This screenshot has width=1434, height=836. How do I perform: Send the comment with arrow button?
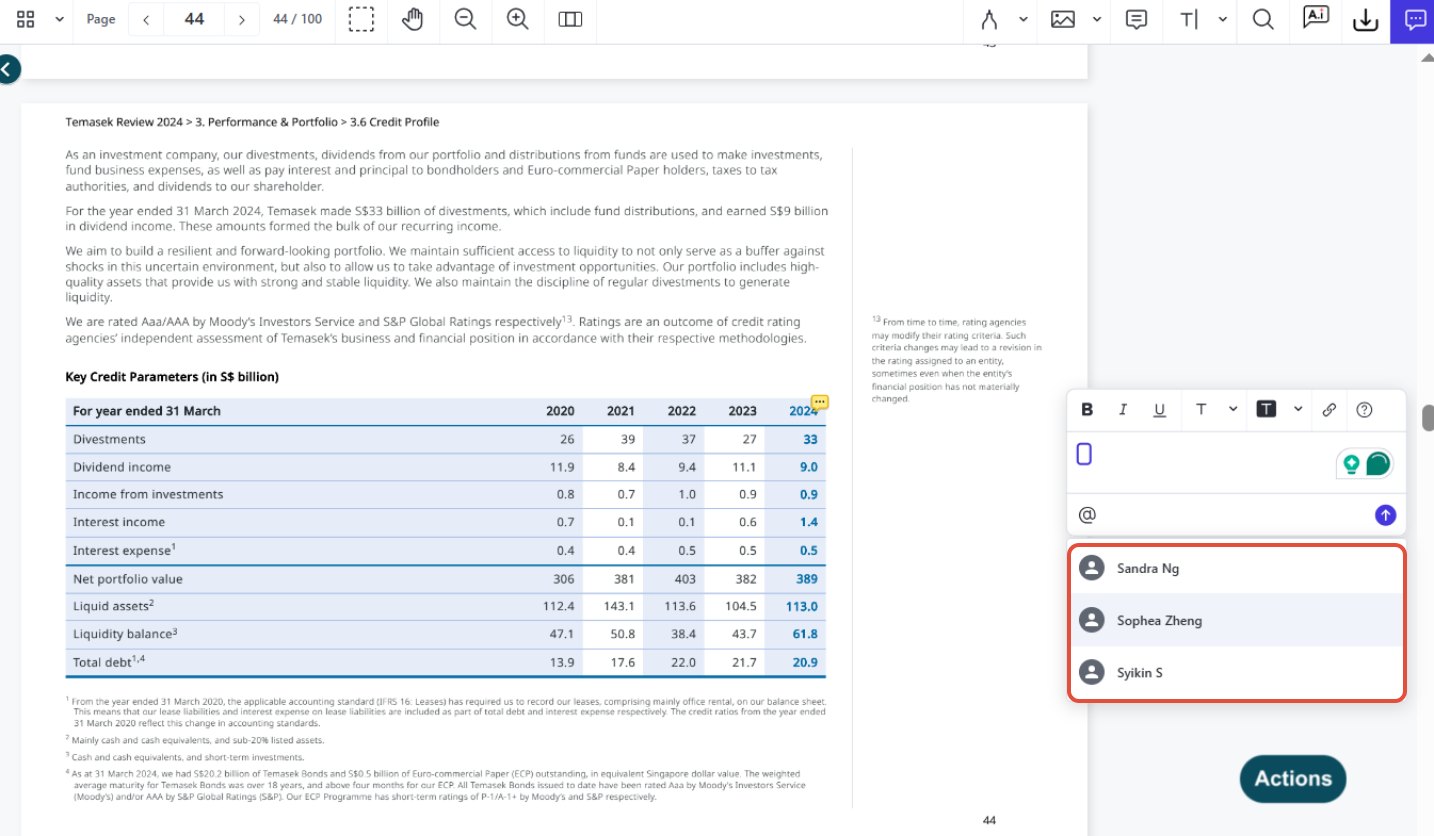(1385, 515)
